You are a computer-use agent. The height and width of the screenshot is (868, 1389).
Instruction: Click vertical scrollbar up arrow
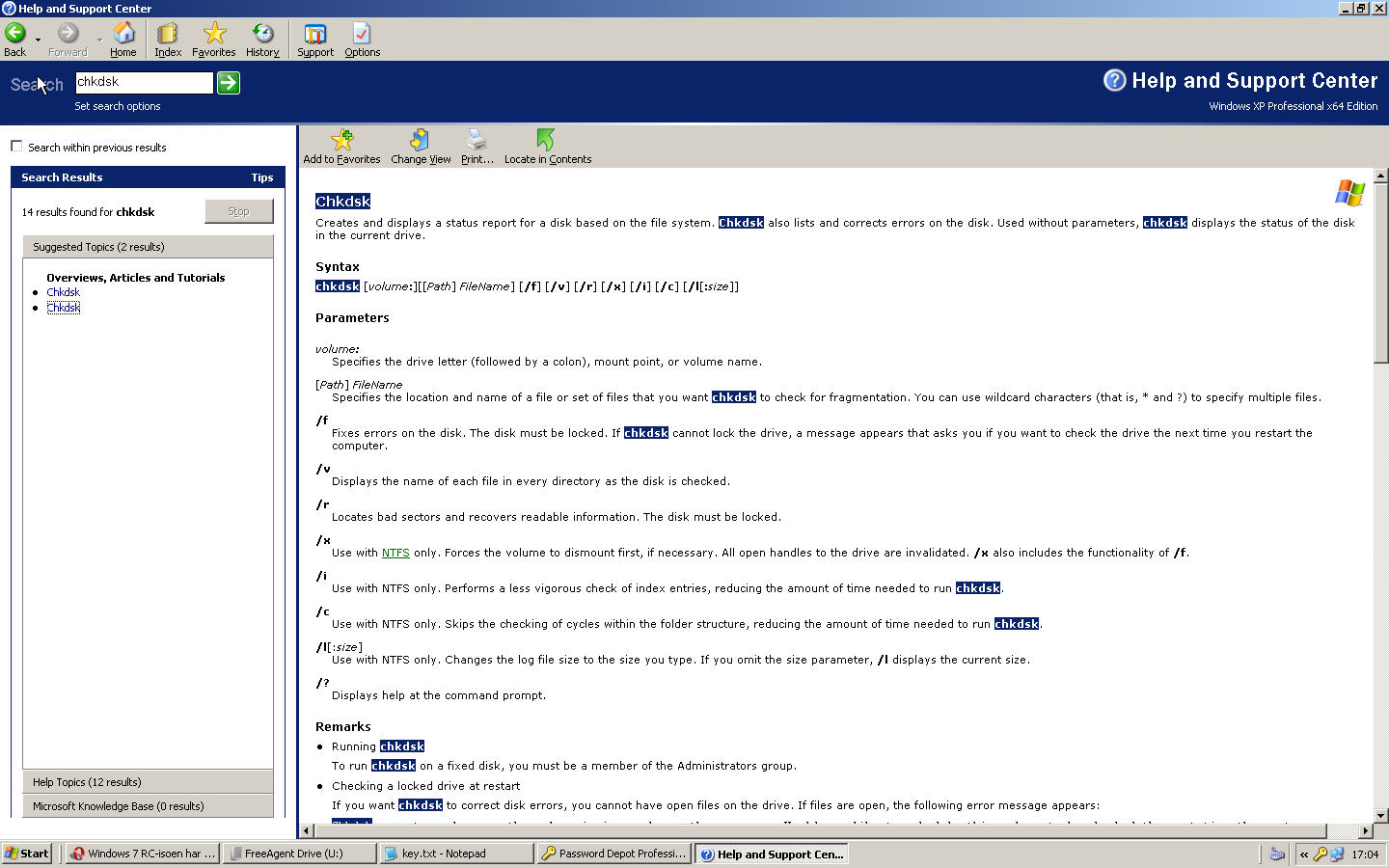(1380, 176)
